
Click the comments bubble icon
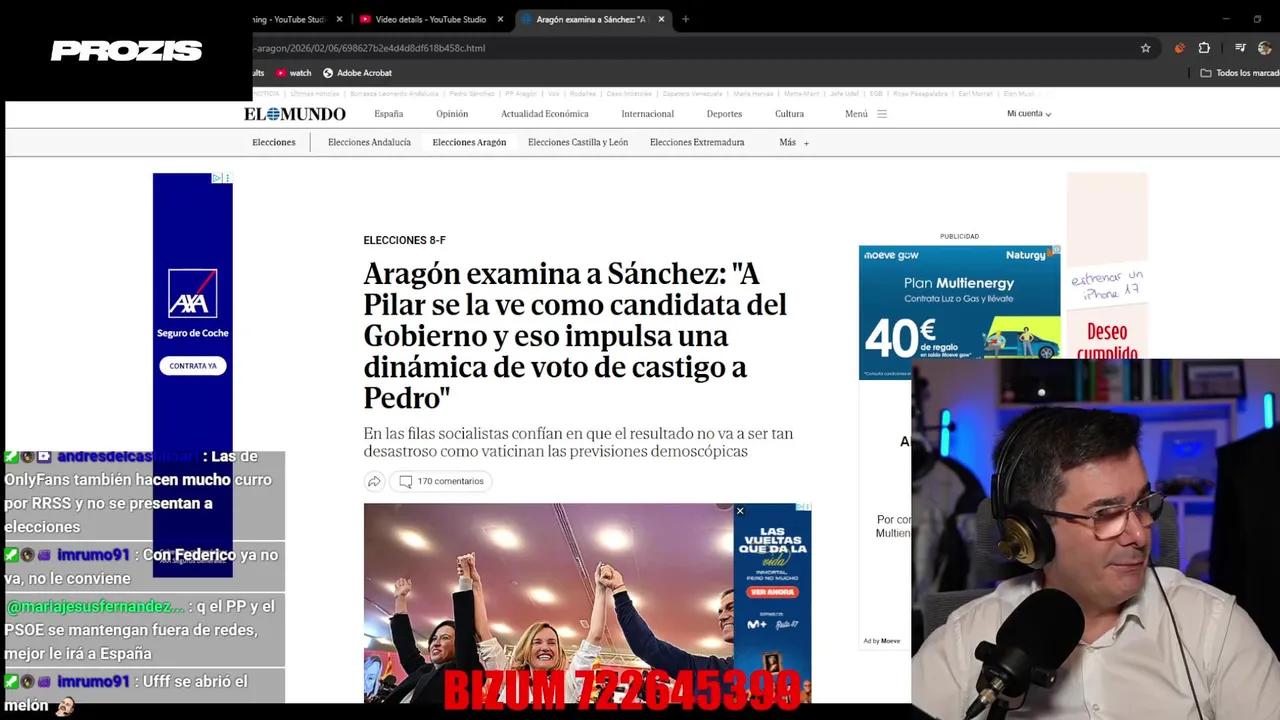[x=405, y=481]
